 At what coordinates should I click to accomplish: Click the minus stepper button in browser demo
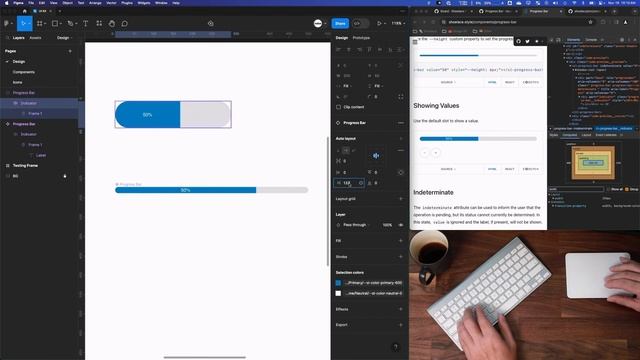425,153
